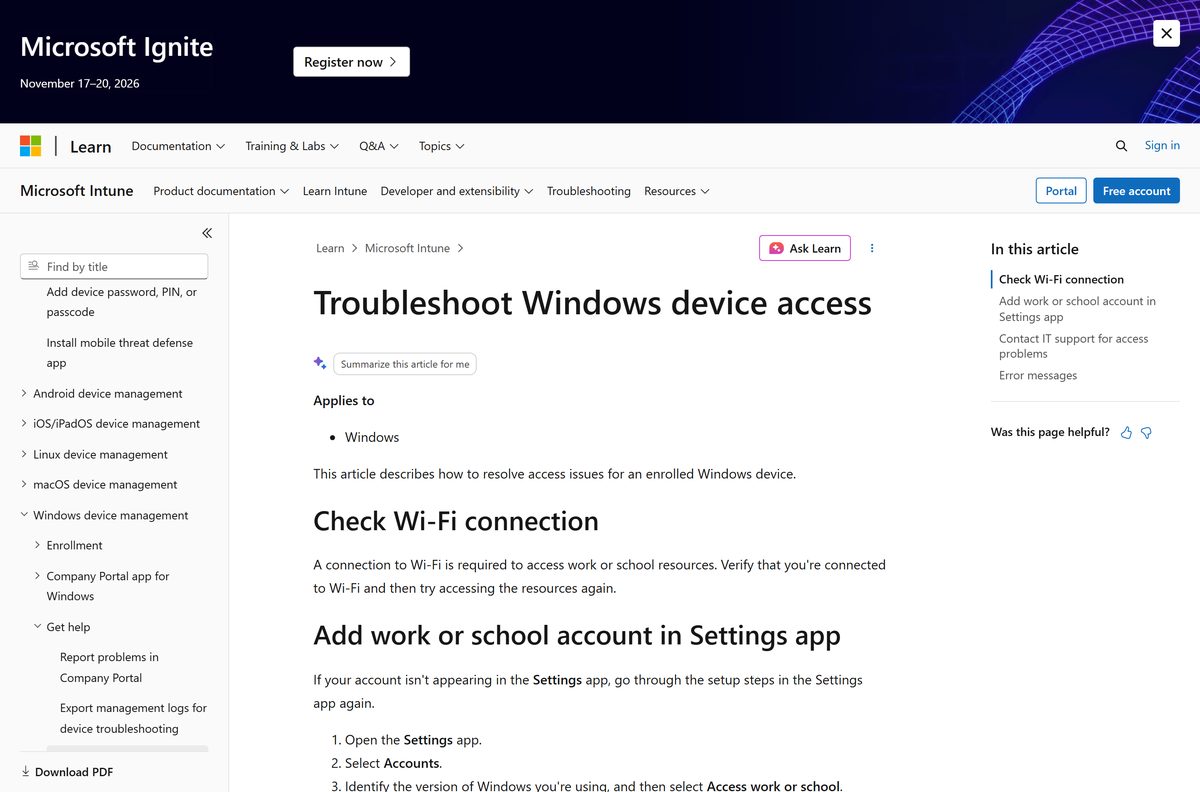The height and width of the screenshot is (792, 1200).
Task: Open the Documentation dropdown menu
Action: pyautogui.click(x=178, y=146)
